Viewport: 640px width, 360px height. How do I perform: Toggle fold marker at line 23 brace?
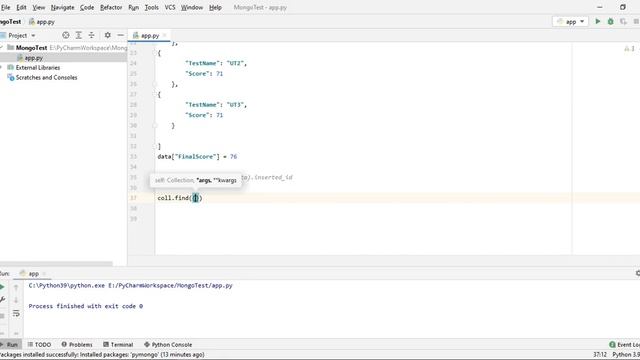click(x=155, y=53)
